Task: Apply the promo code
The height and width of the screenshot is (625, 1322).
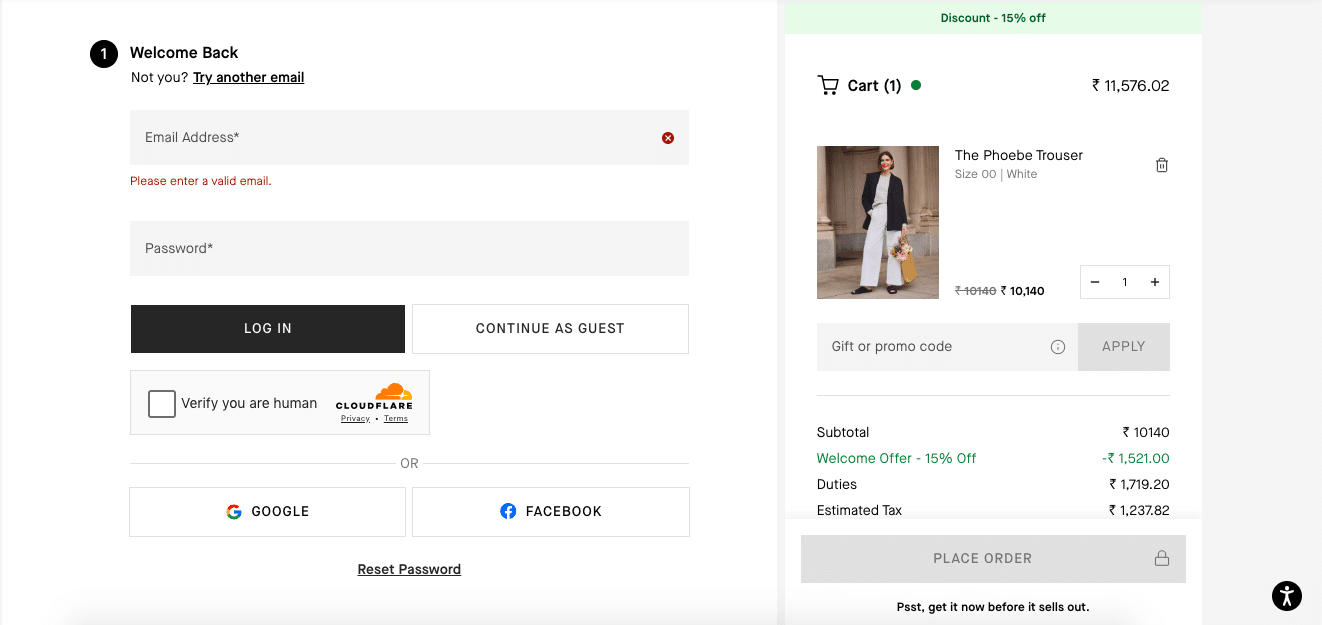Action: tap(1123, 347)
